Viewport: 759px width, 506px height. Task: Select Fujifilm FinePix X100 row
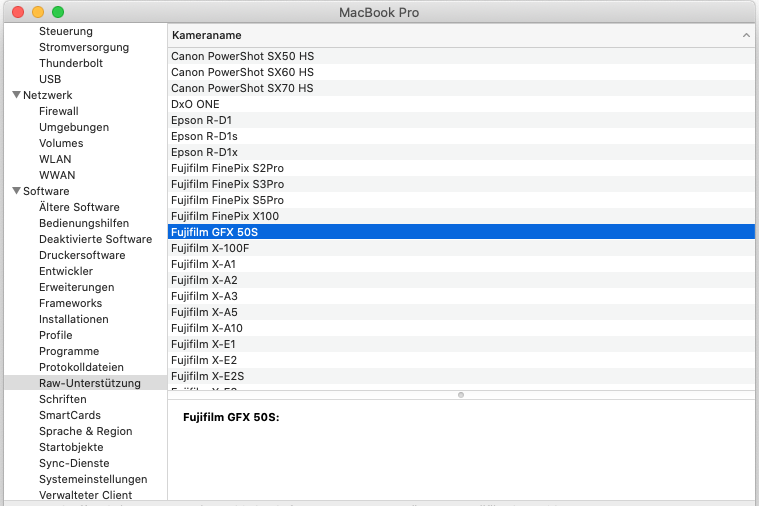point(461,215)
